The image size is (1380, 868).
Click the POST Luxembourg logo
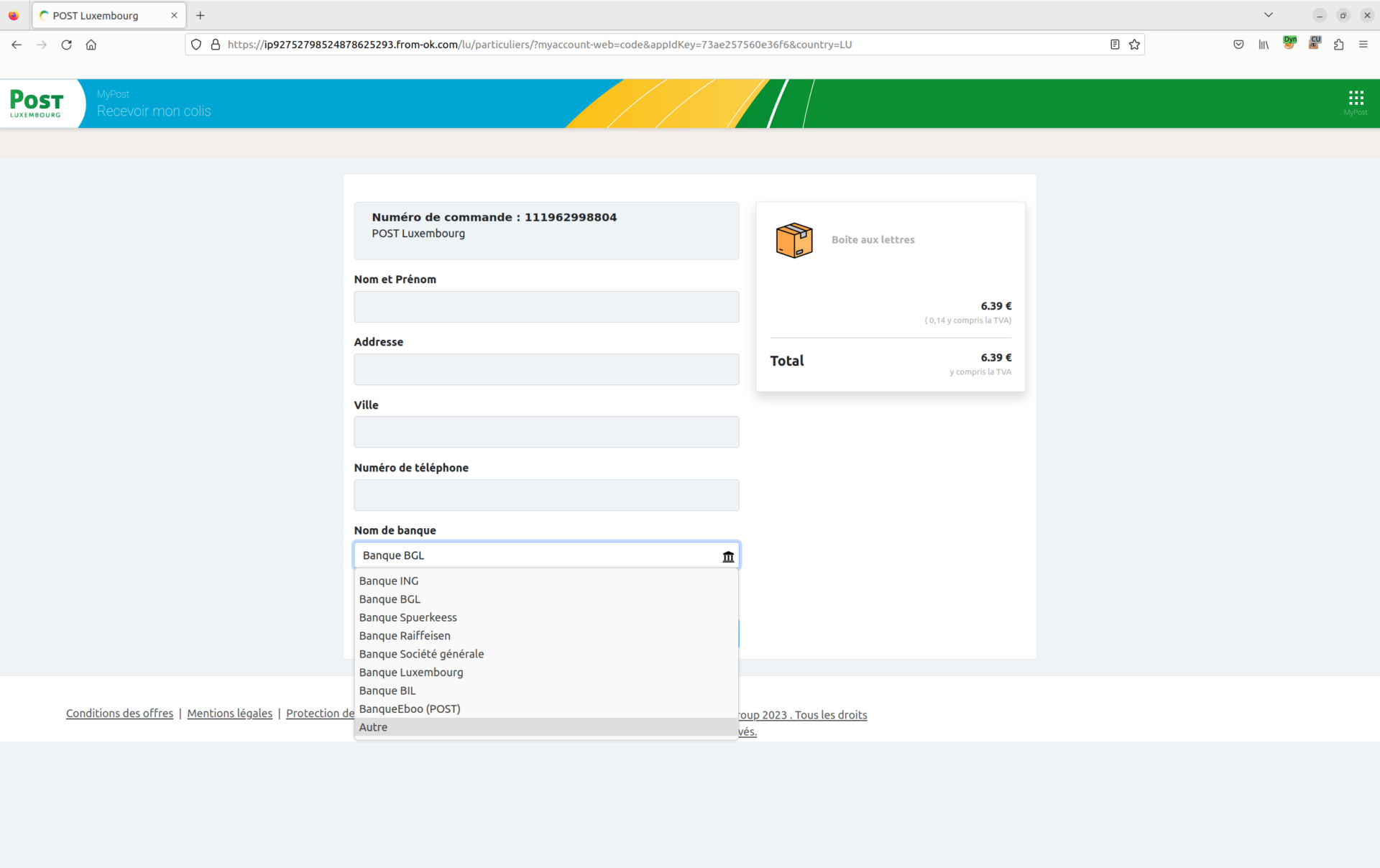pos(37,103)
